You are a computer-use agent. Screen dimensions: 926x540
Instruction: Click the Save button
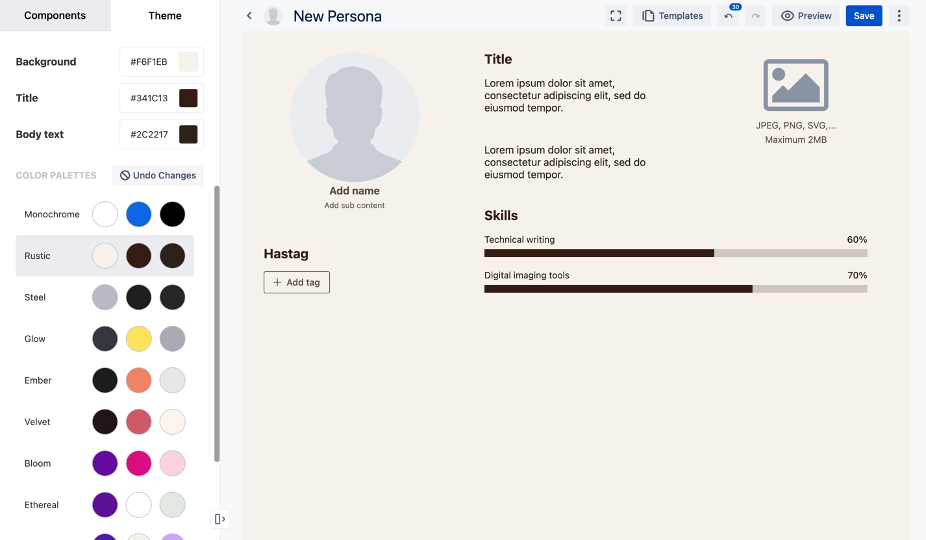[x=863, y=16]
